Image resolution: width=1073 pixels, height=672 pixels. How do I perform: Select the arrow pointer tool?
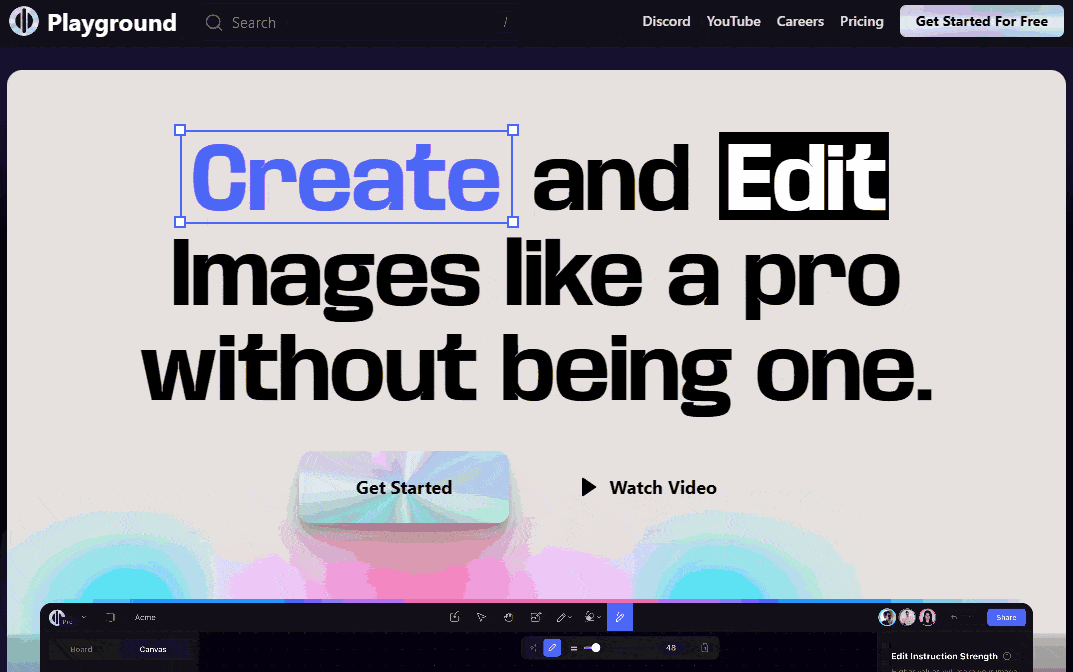(x=481, y=617)
